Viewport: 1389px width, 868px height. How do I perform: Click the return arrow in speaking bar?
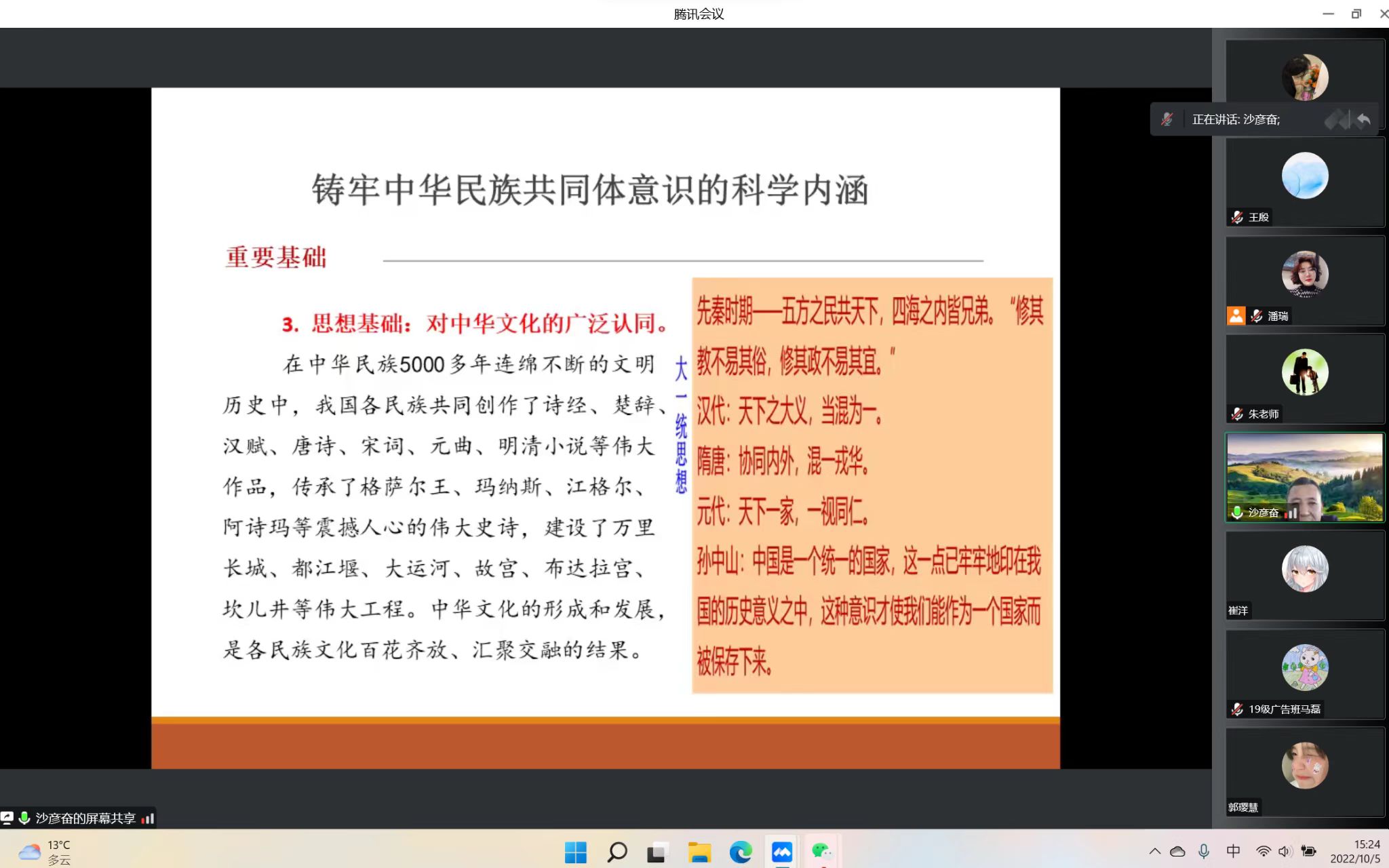click(x=1363, y=120)
